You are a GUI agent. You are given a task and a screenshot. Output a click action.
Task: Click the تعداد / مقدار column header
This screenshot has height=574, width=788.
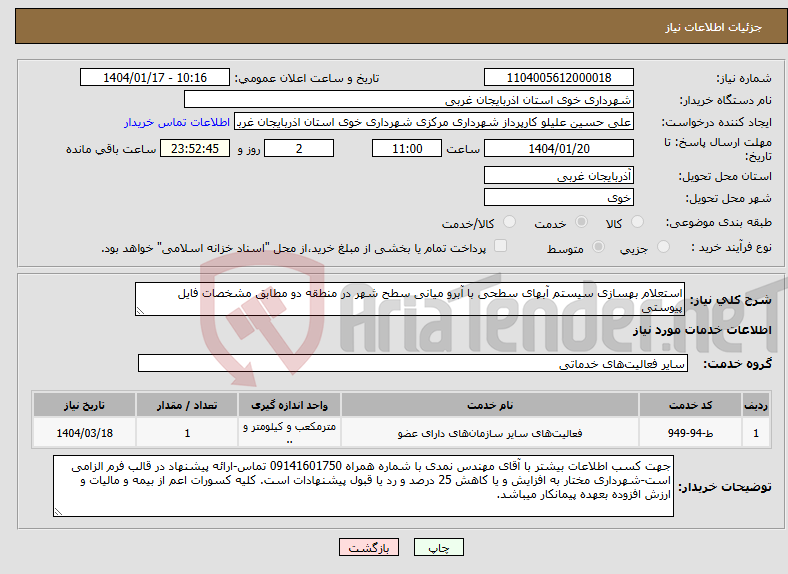click(x=187, y=405)
